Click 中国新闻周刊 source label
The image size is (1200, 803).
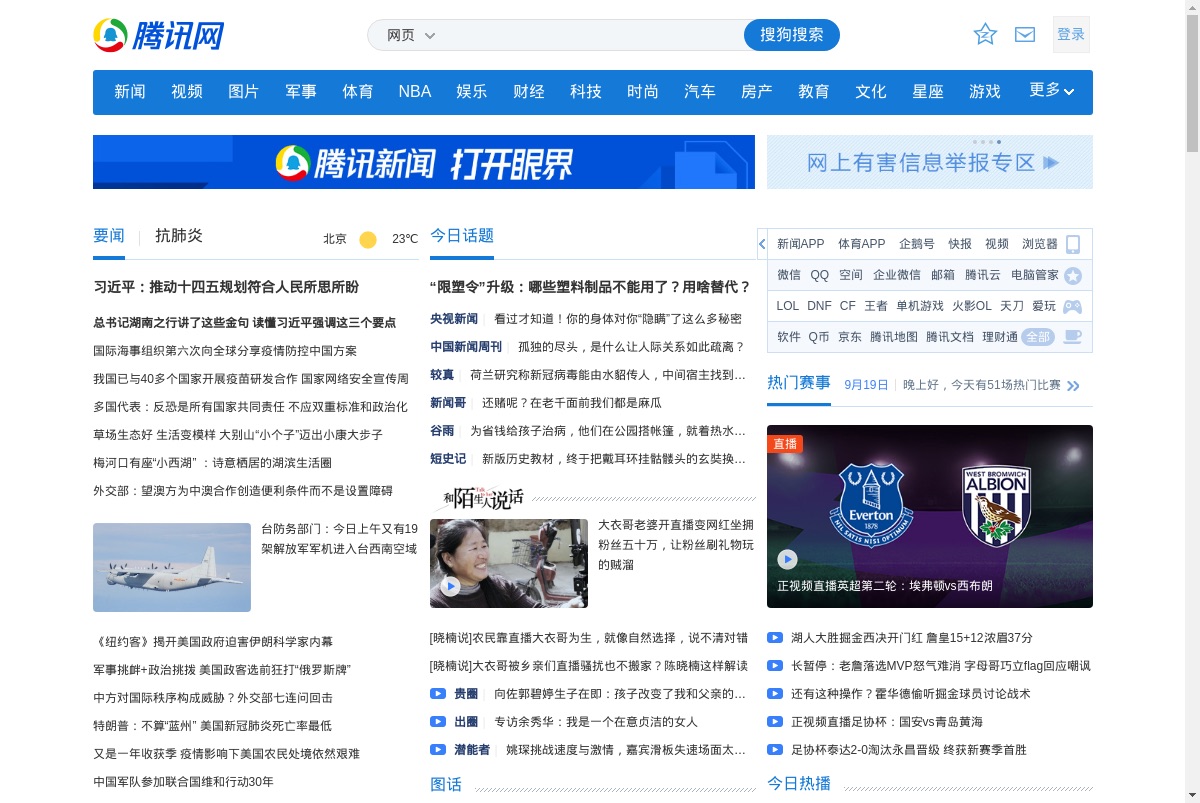click(x=466, y=347)
